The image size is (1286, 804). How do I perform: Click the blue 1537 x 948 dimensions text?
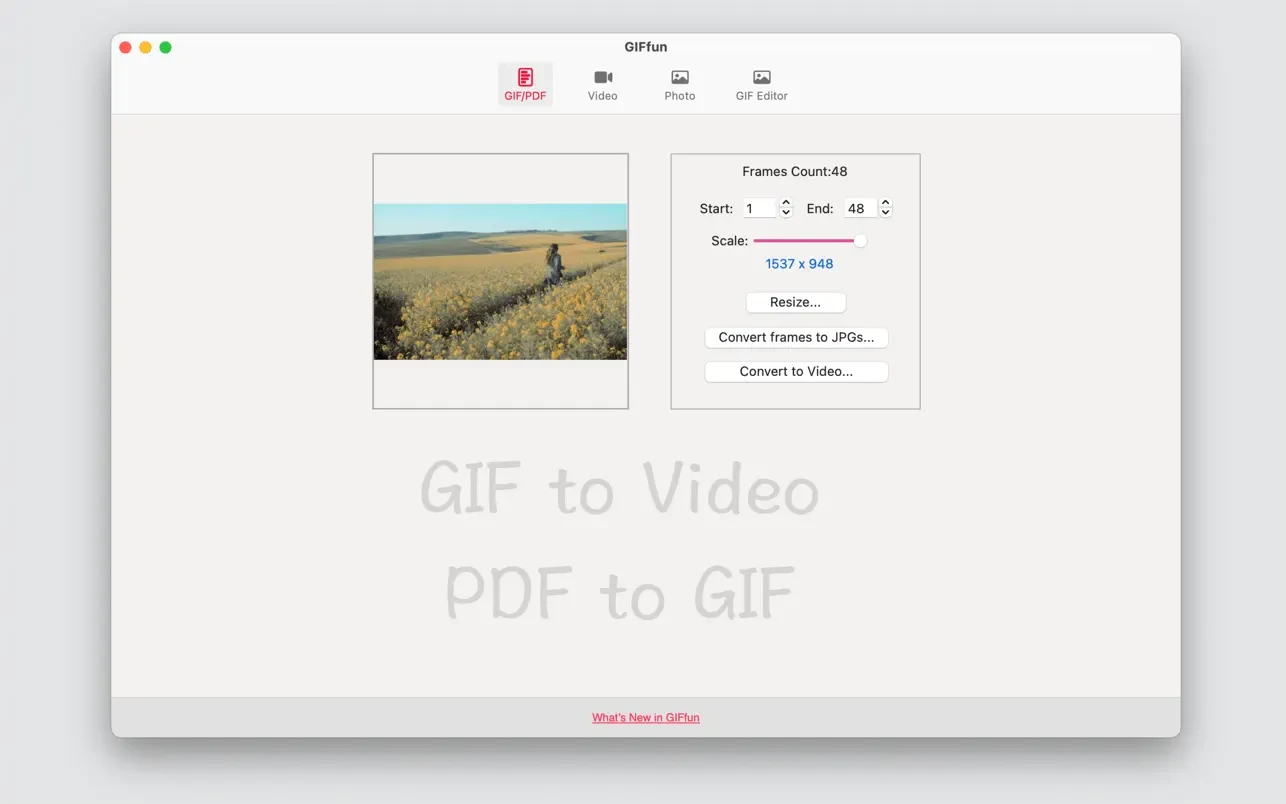(799, 264)
